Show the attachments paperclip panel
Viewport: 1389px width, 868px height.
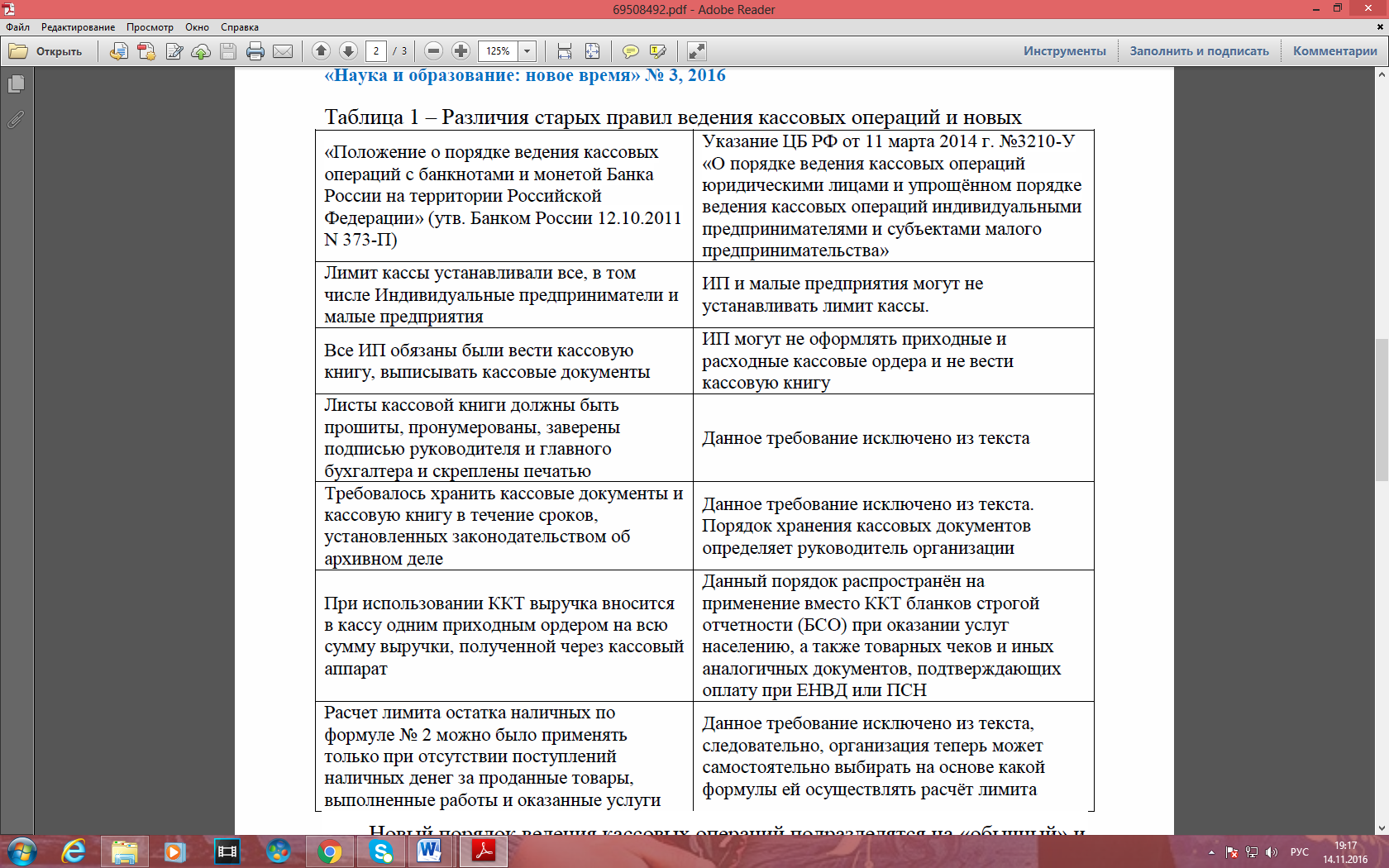pyautogui.click(x=16, y=120)
